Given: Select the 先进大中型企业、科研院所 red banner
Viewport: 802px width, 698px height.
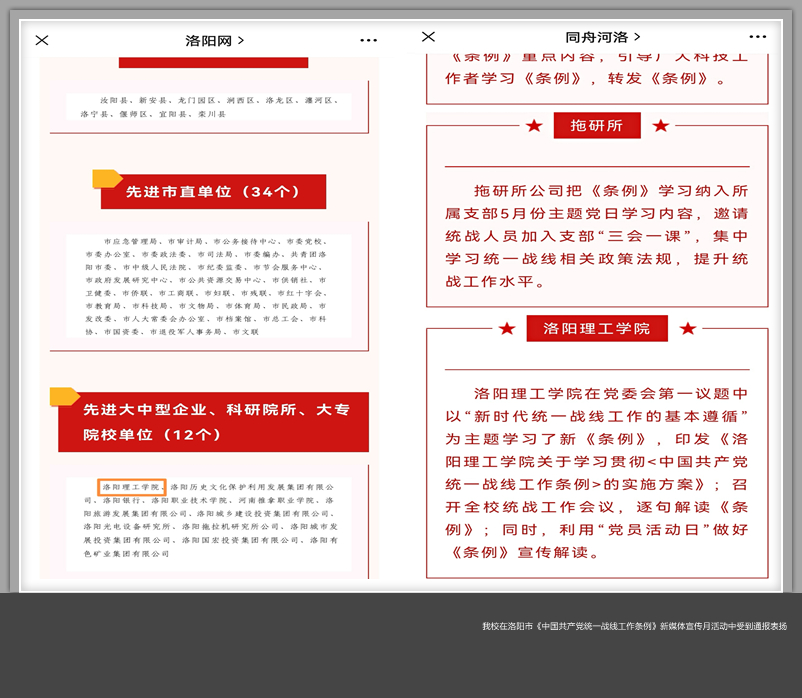Looking at the screenshot, I should [213, 422].
